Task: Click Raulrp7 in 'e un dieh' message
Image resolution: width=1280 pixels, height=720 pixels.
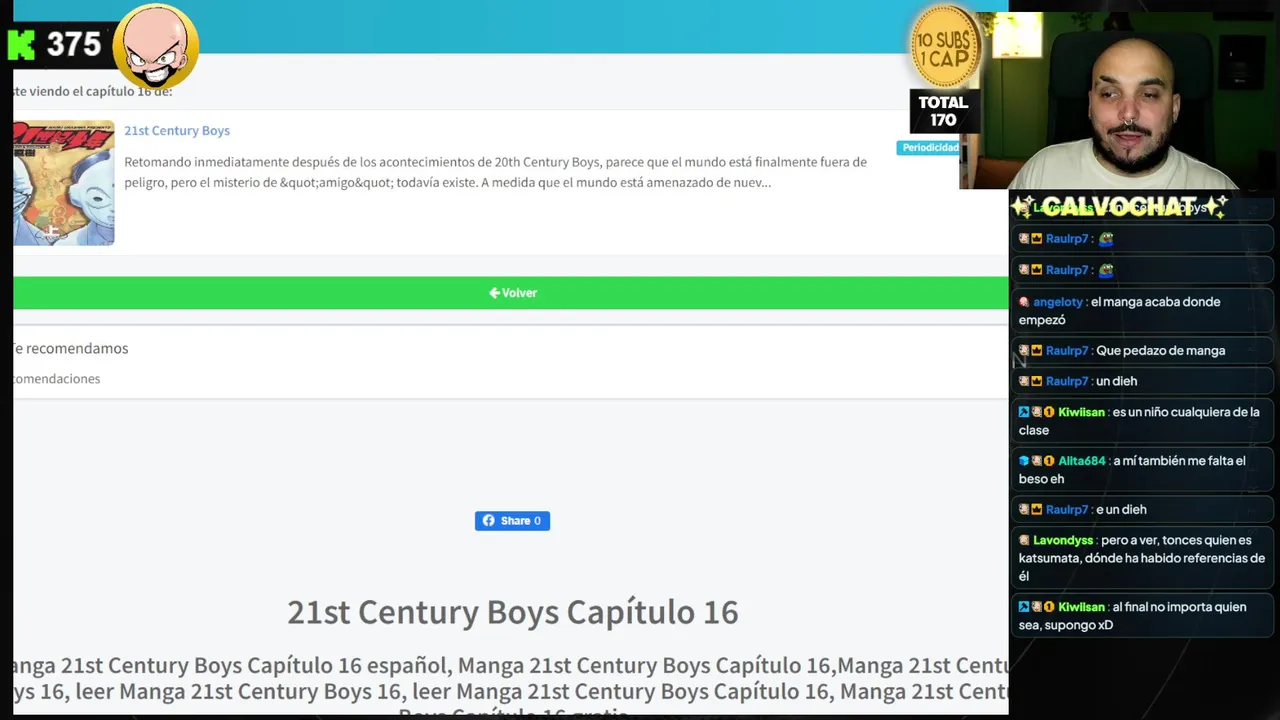Action: [1066, 510]
